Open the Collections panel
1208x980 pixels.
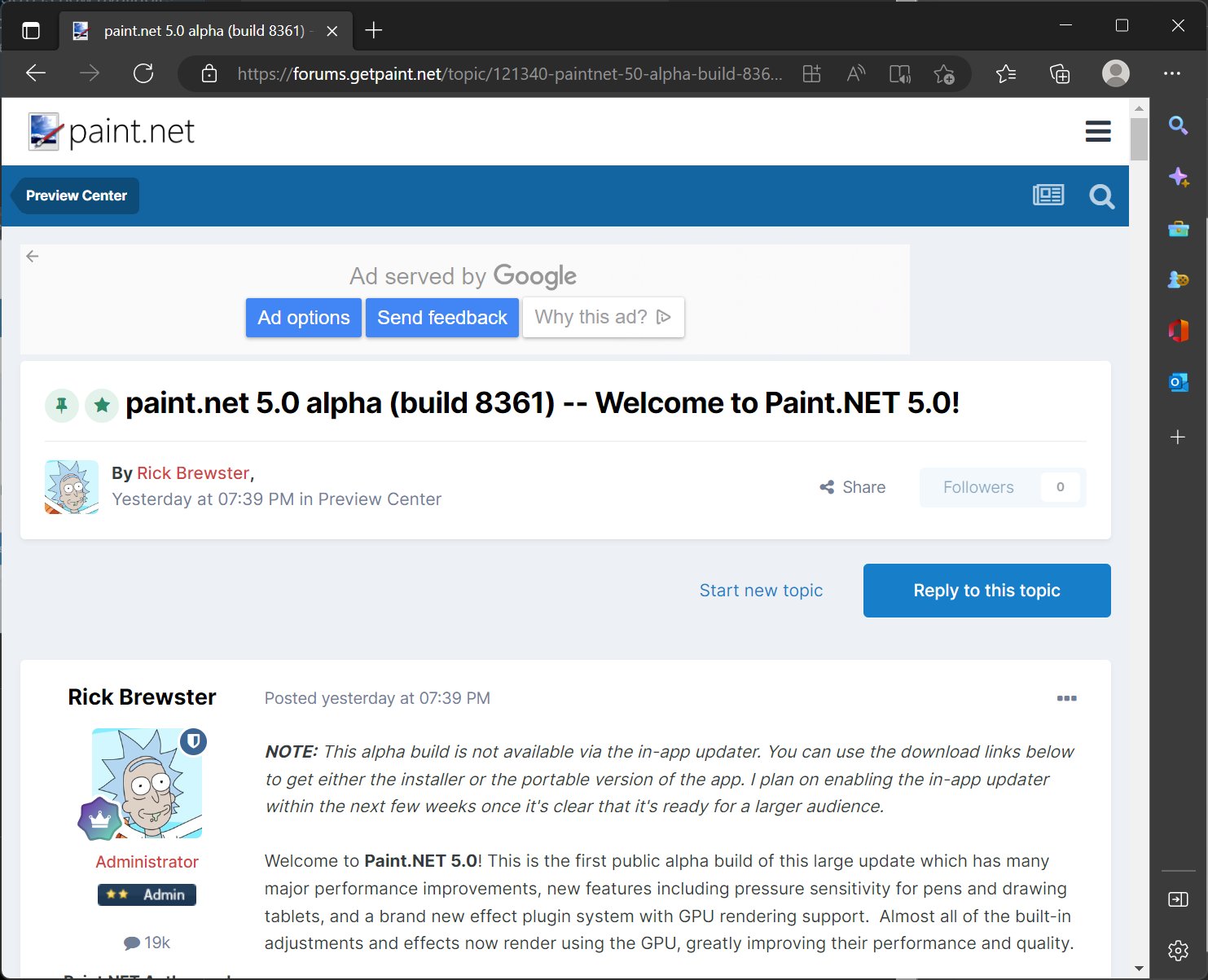click(x=1060, y=74)
